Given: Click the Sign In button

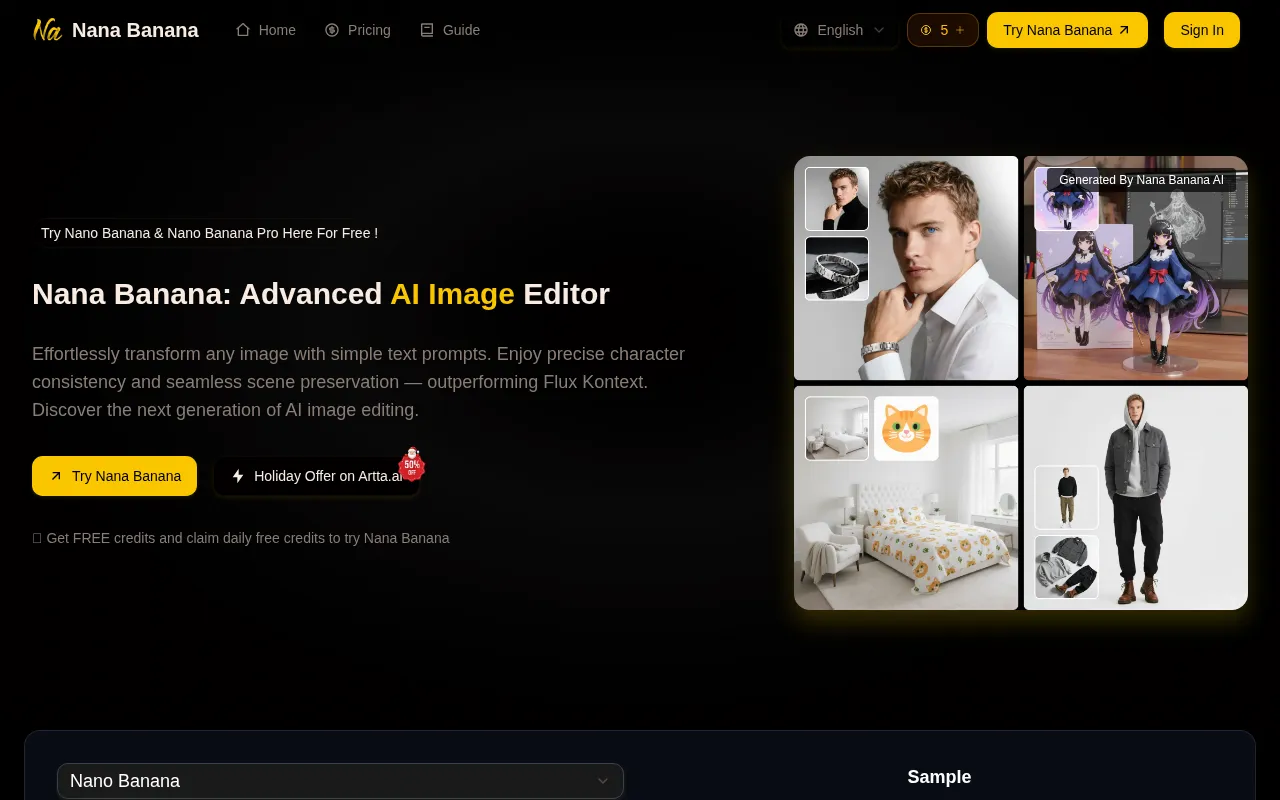Looking at the screenshot, I should pos(1202,30).
